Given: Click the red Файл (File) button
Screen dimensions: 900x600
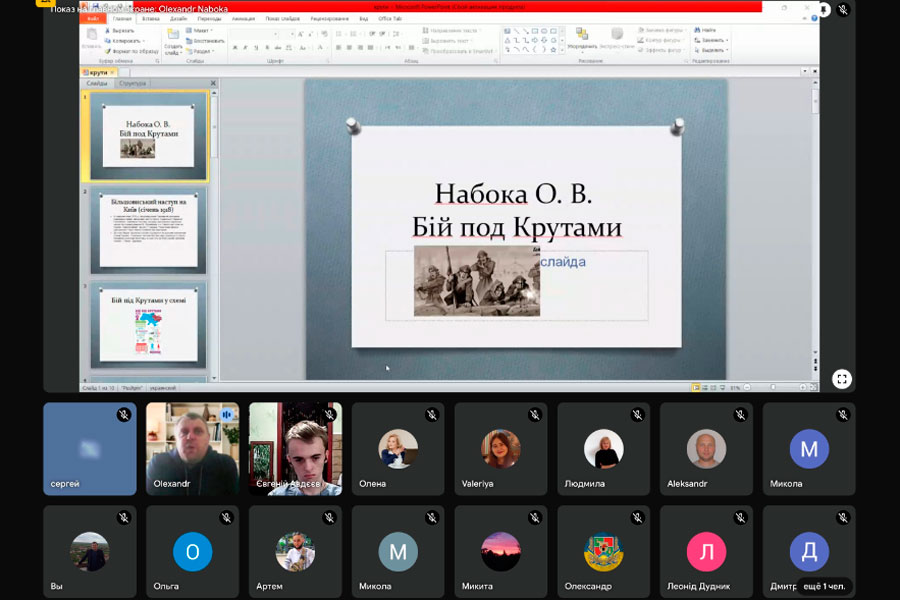Looking at the screenshot, I should [93, 18].
